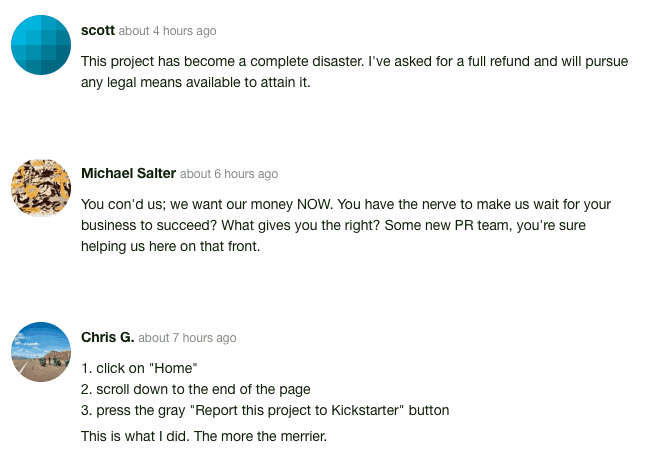Click the line starting 'business to succeed?'

[x=333, y=226]
